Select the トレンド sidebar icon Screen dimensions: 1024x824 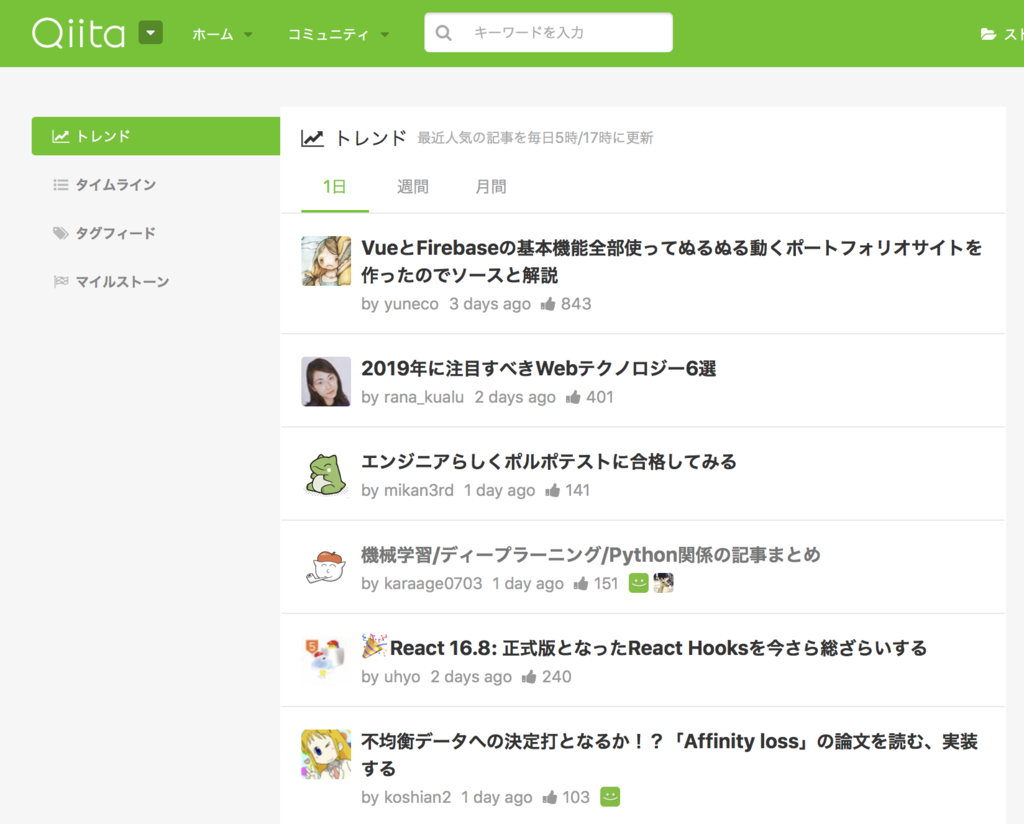click(x=62, y=136)
